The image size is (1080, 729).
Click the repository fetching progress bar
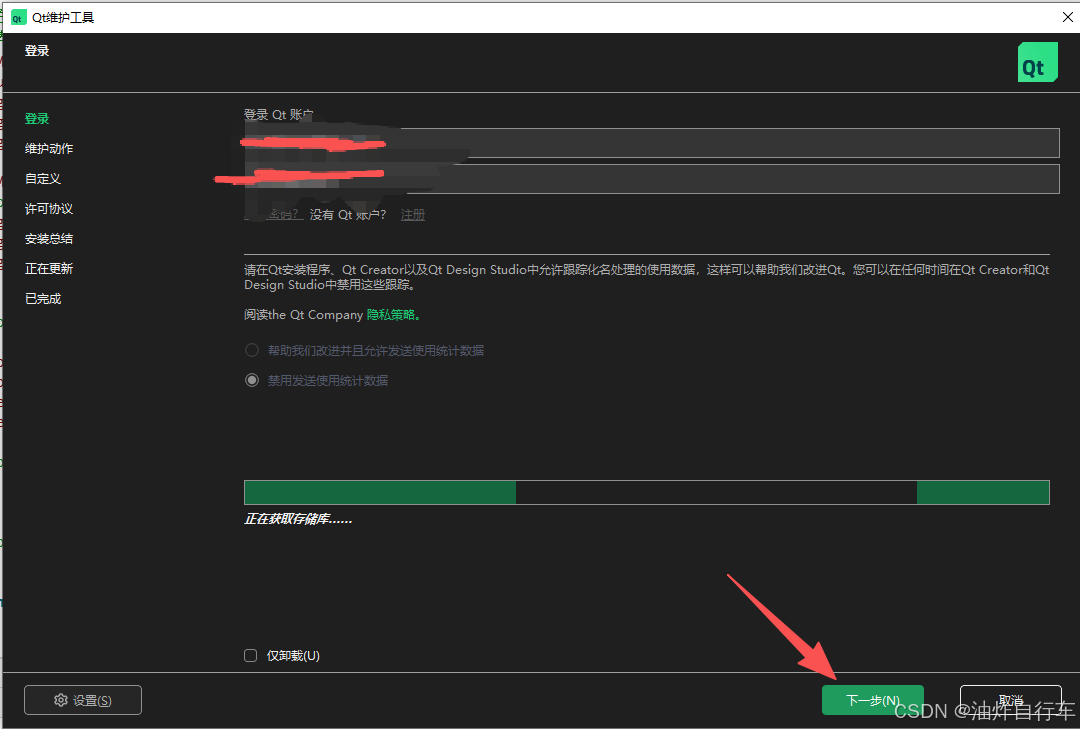[647, 493]
